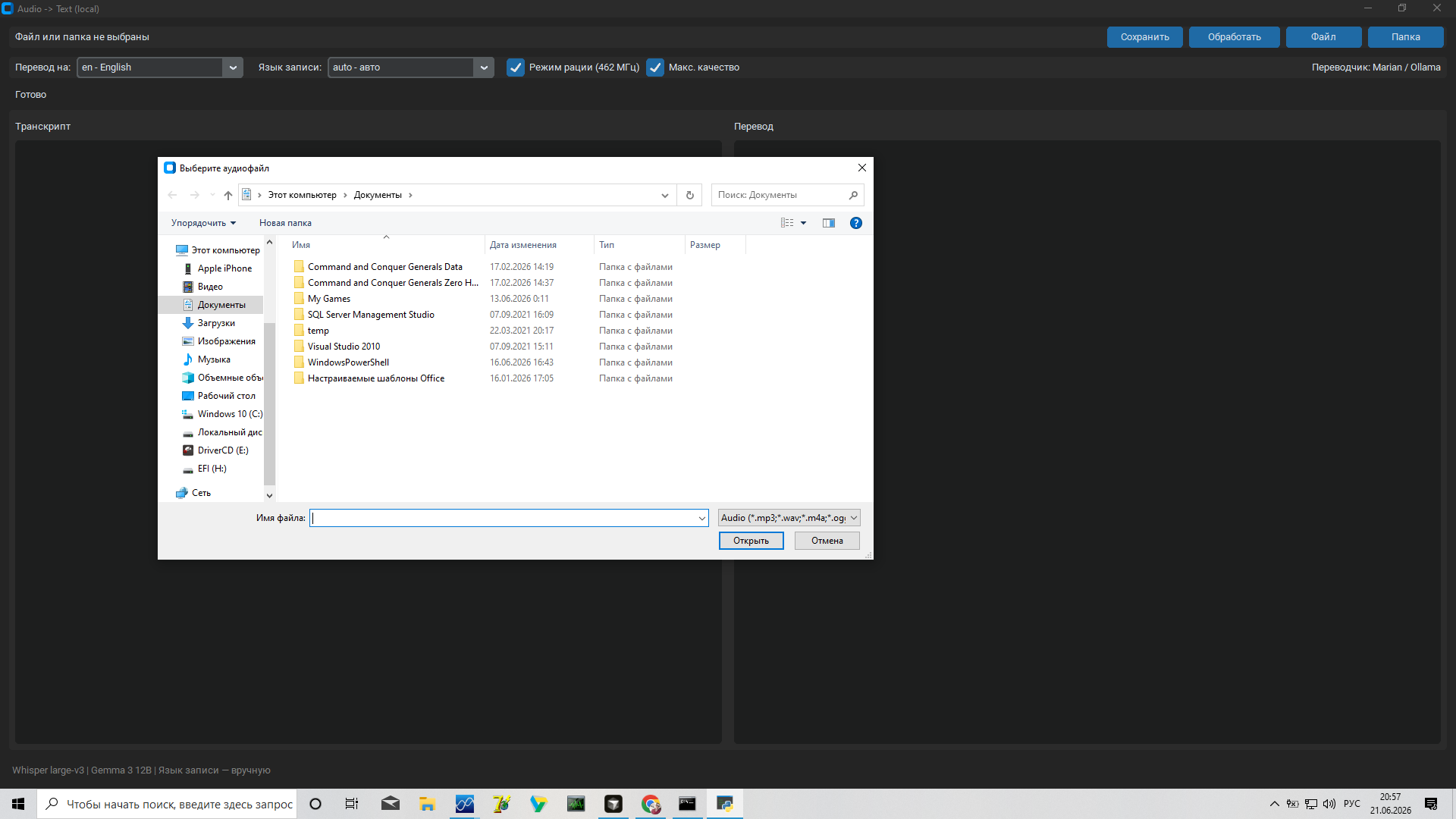Open the Упорядочить menu
1456x819 pixels.
(203, 223)
